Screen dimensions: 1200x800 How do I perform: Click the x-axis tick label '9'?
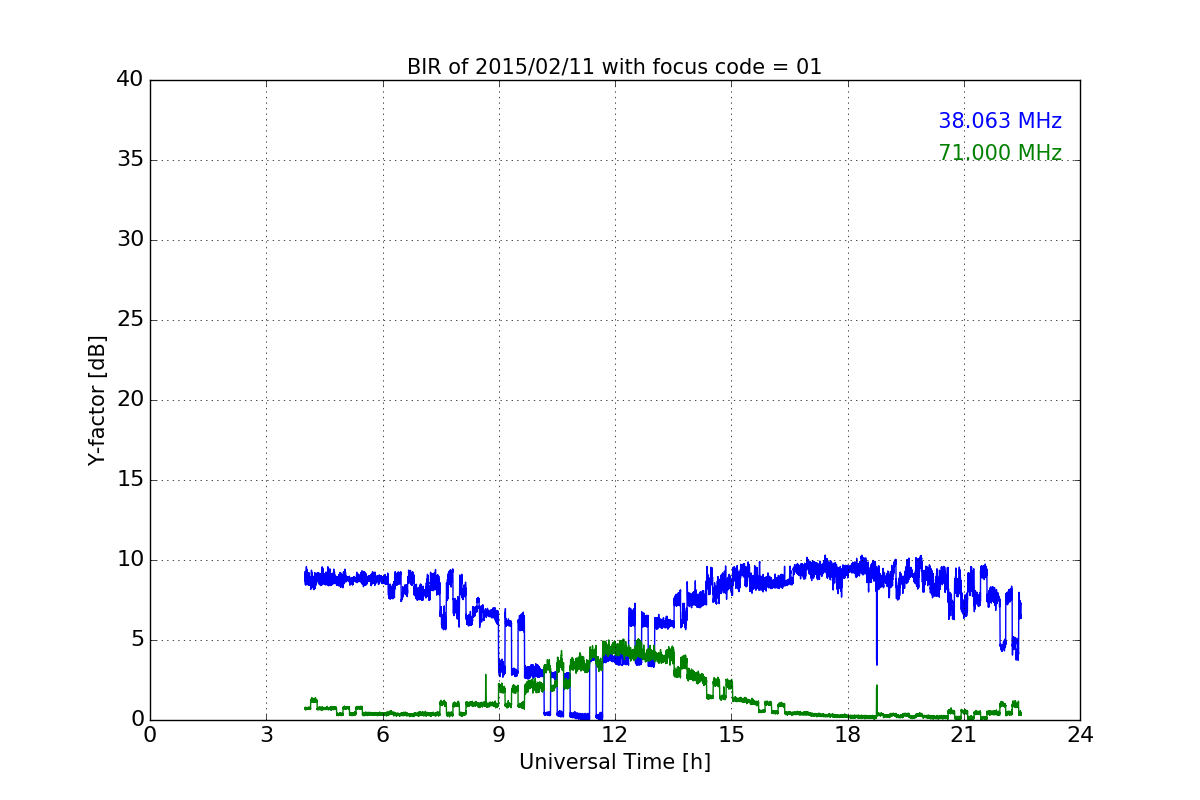499,734
